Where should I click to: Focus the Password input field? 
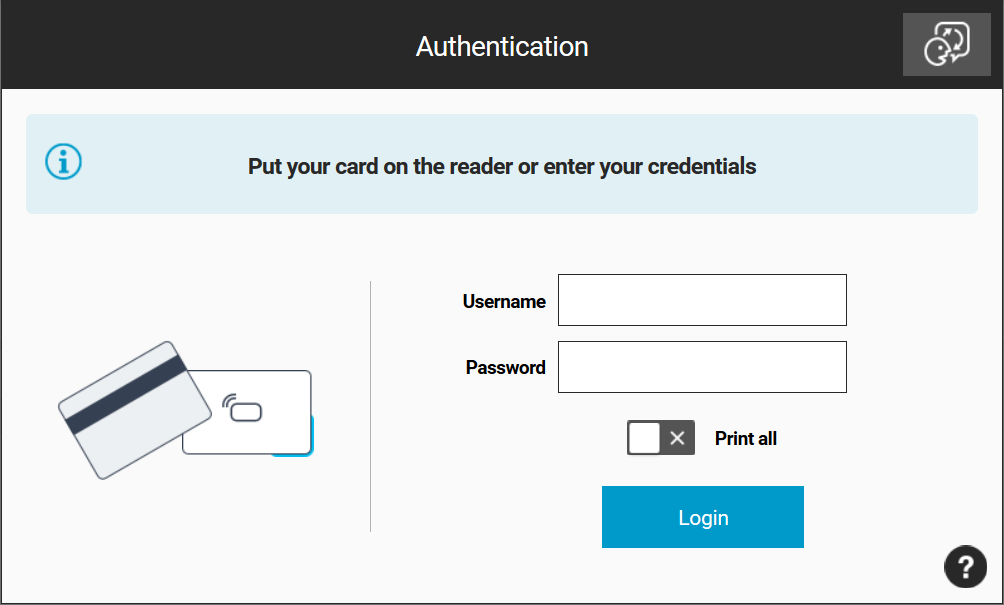pyautogui.click(x=702, y=367)
